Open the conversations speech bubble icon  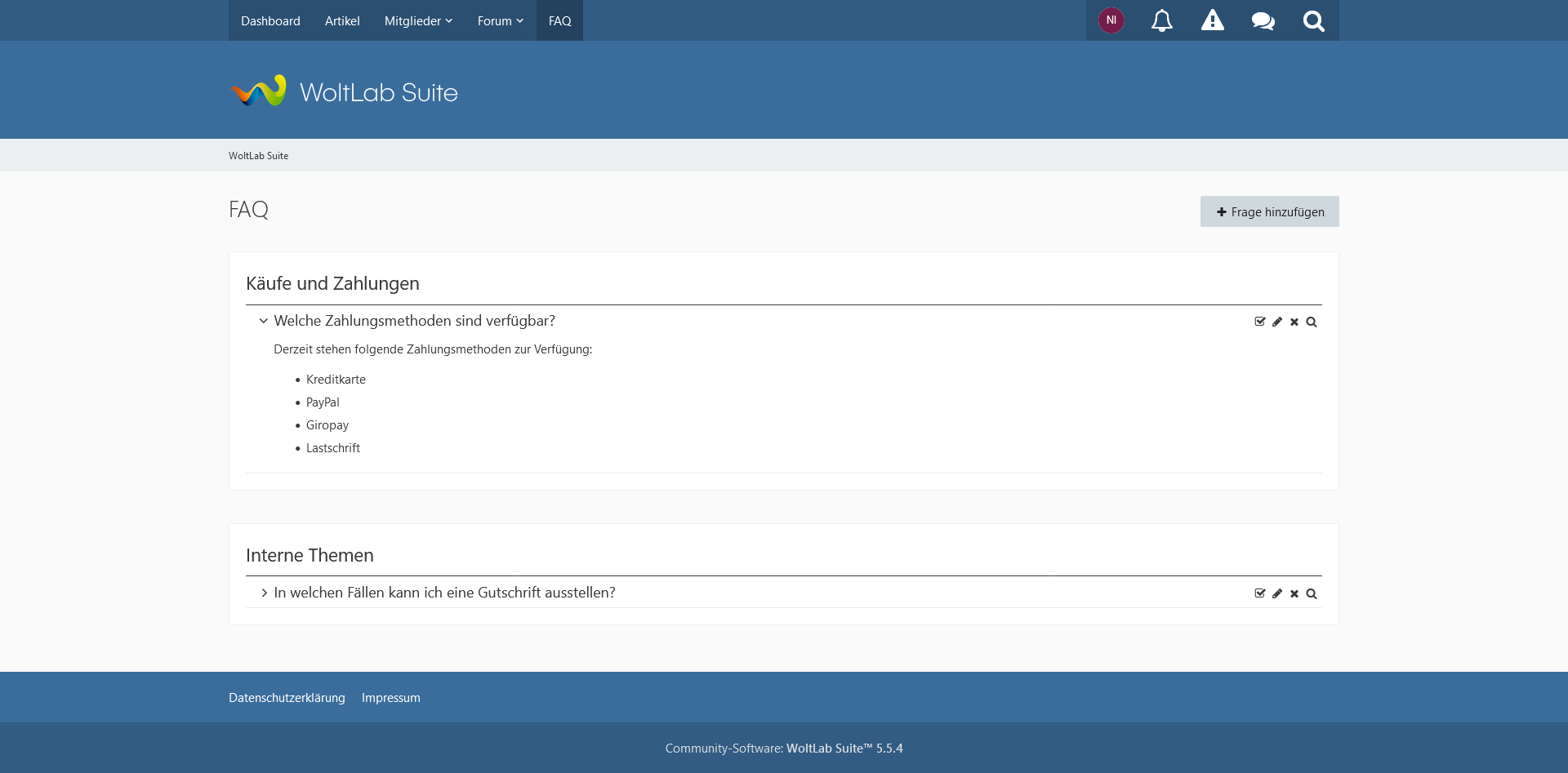(x=1263, y=20)
